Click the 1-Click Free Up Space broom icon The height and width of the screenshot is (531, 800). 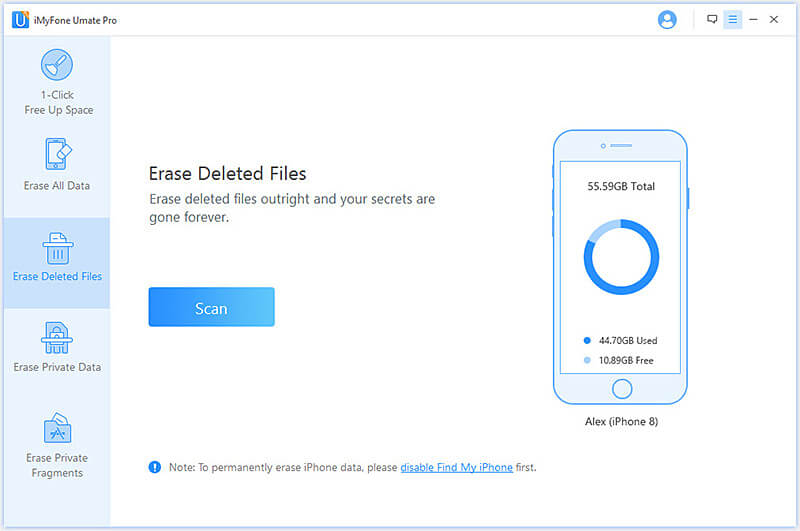(57, 65)
